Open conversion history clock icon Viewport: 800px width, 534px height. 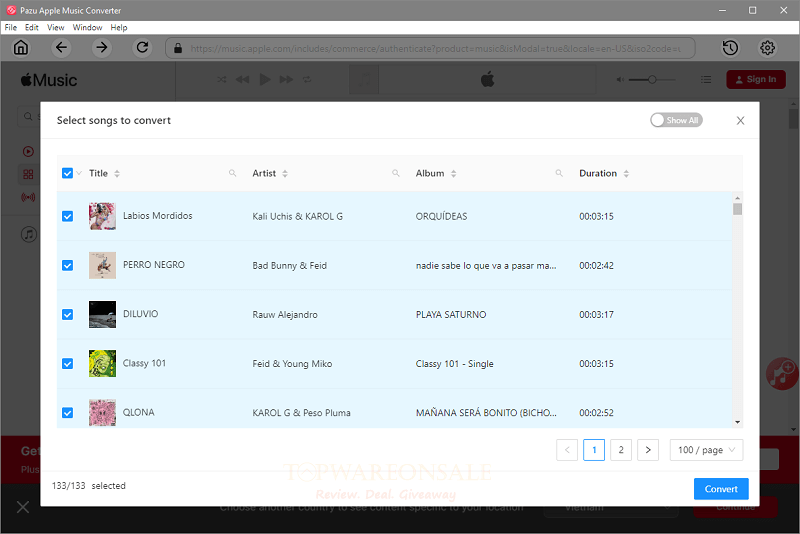(x=730, y=48)
